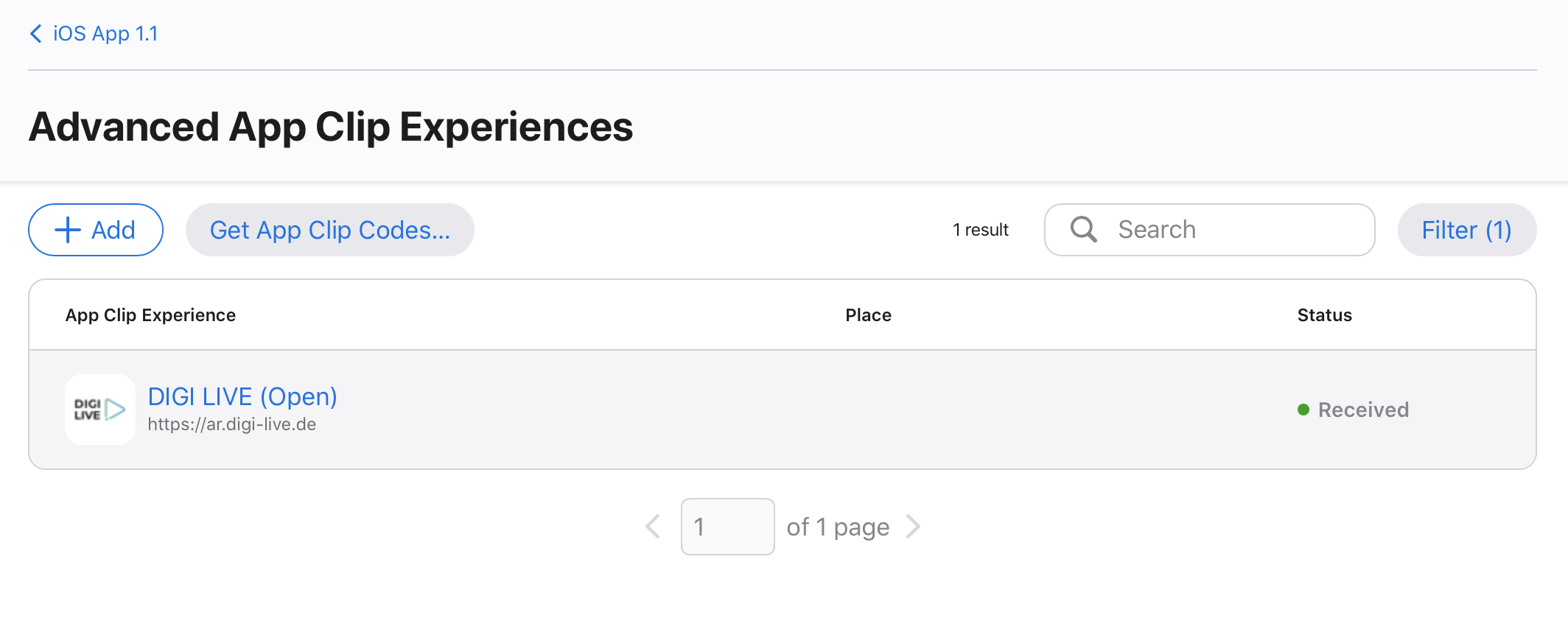Viewport: 1568px width, 632px height.
Task: Go to the next page arrow
Action: (x=914, y=527)
